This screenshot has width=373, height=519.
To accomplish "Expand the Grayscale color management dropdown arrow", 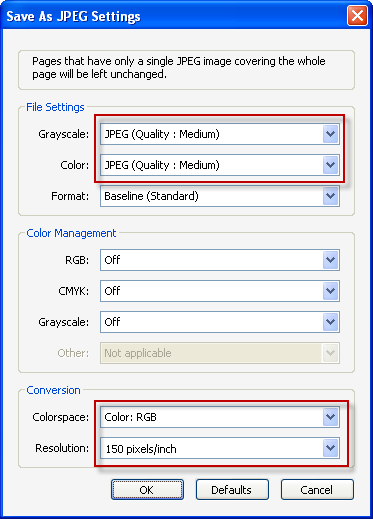I will tap(330, 322).
